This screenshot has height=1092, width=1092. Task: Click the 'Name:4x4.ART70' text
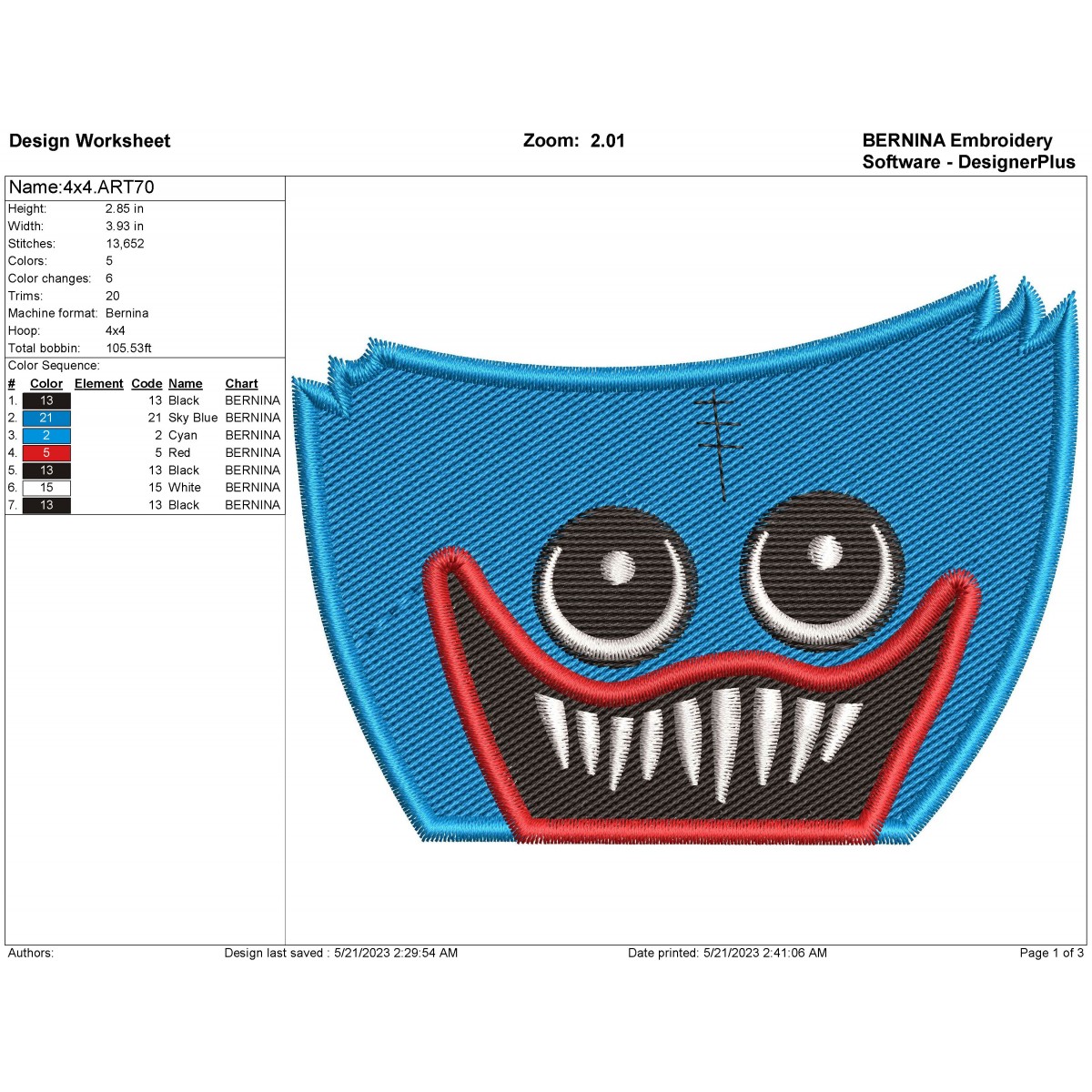tap(81, 187)
